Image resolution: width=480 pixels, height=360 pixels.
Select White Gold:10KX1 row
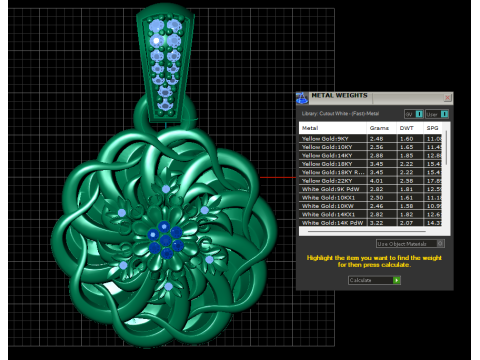370,198
